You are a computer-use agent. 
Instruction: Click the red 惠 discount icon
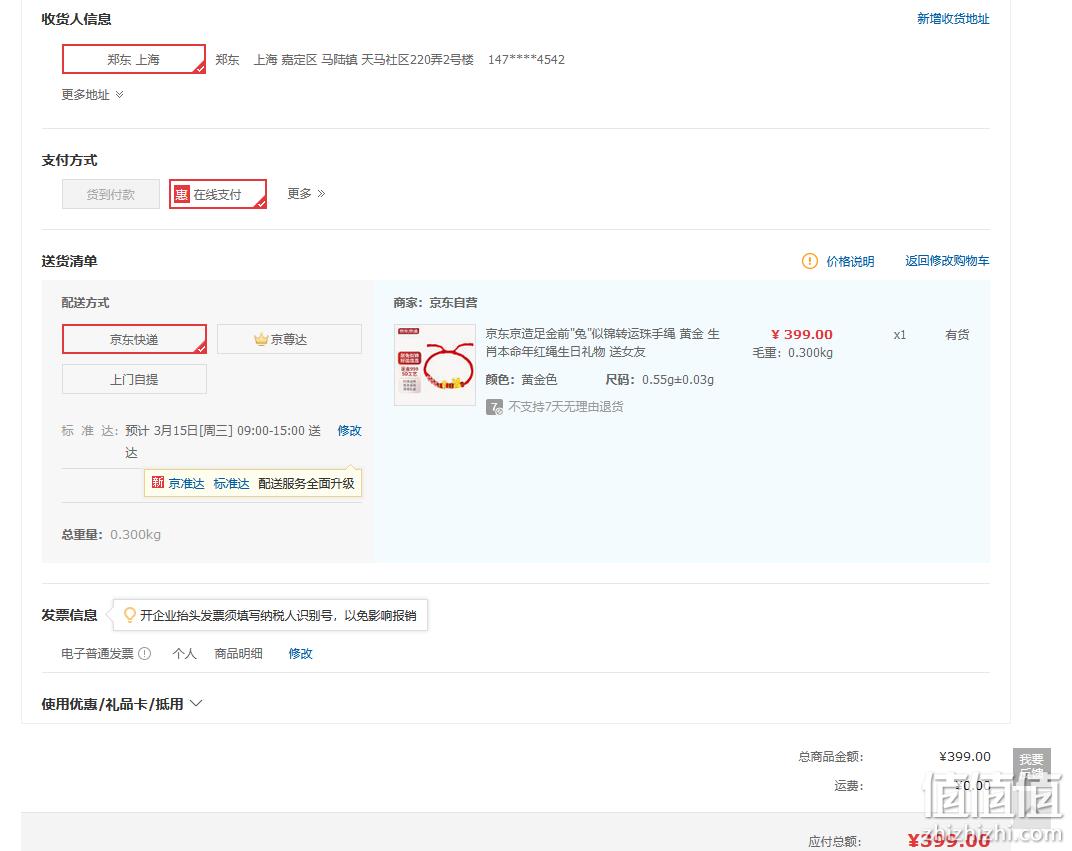click(181, 194)
